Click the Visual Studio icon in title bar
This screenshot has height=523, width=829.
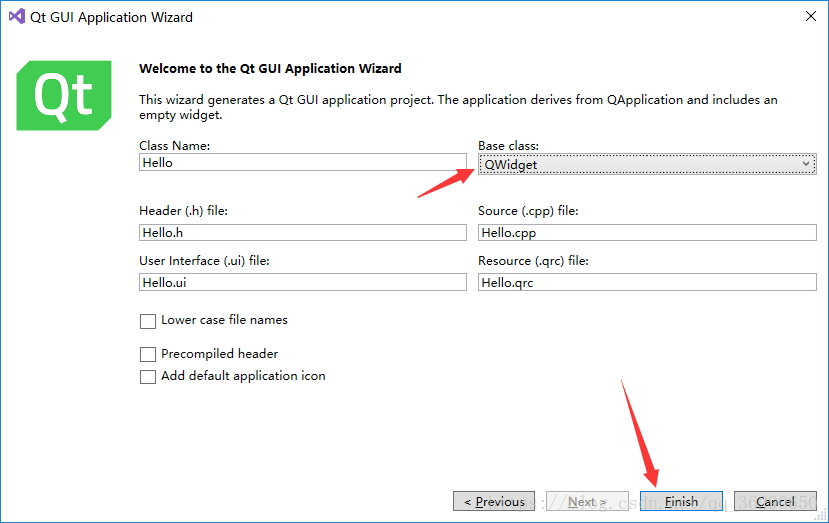point(17,16)
